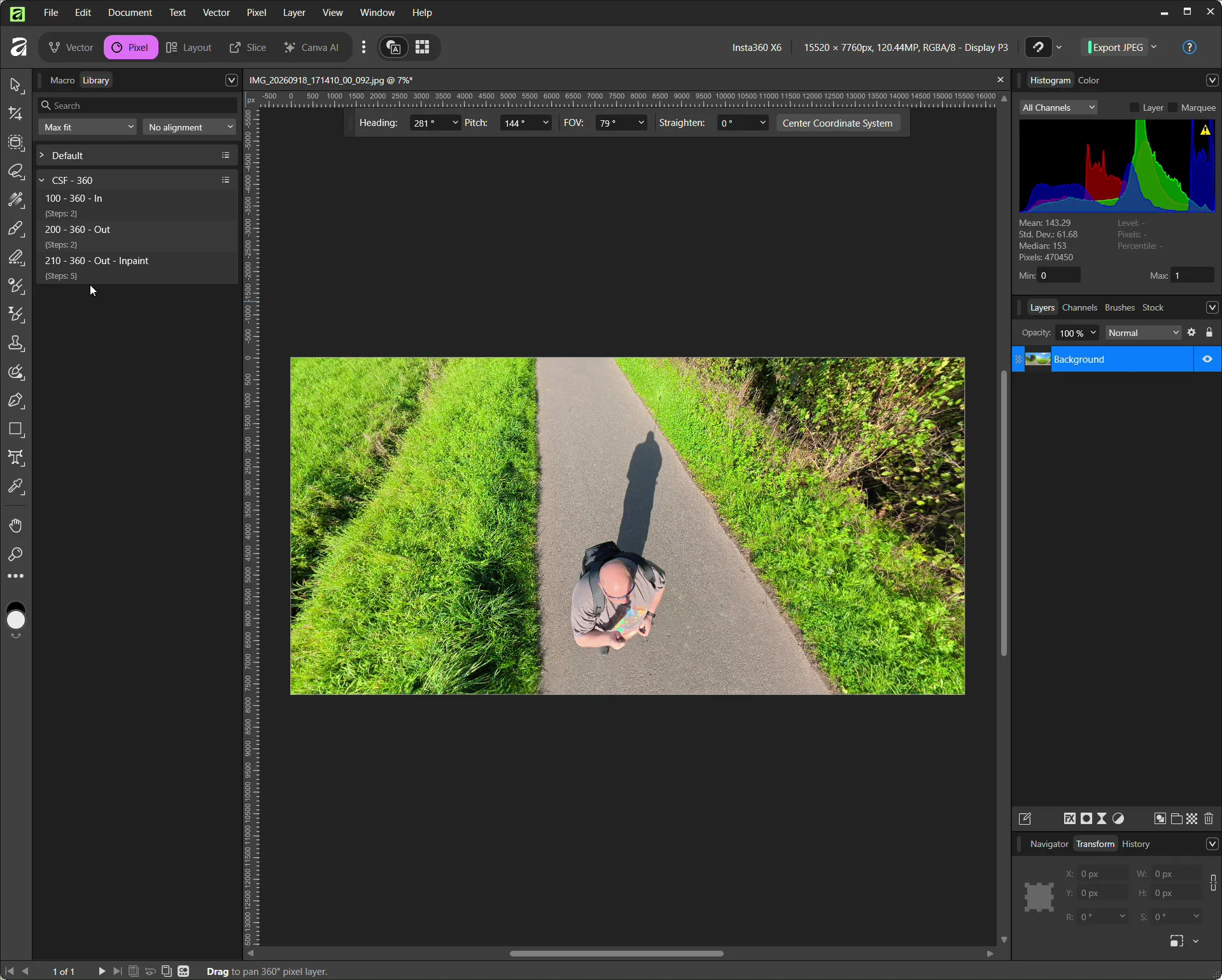Screen dimensions: 1222x980
Task: Select the Frame Text tool
Action: coord(16,458)
